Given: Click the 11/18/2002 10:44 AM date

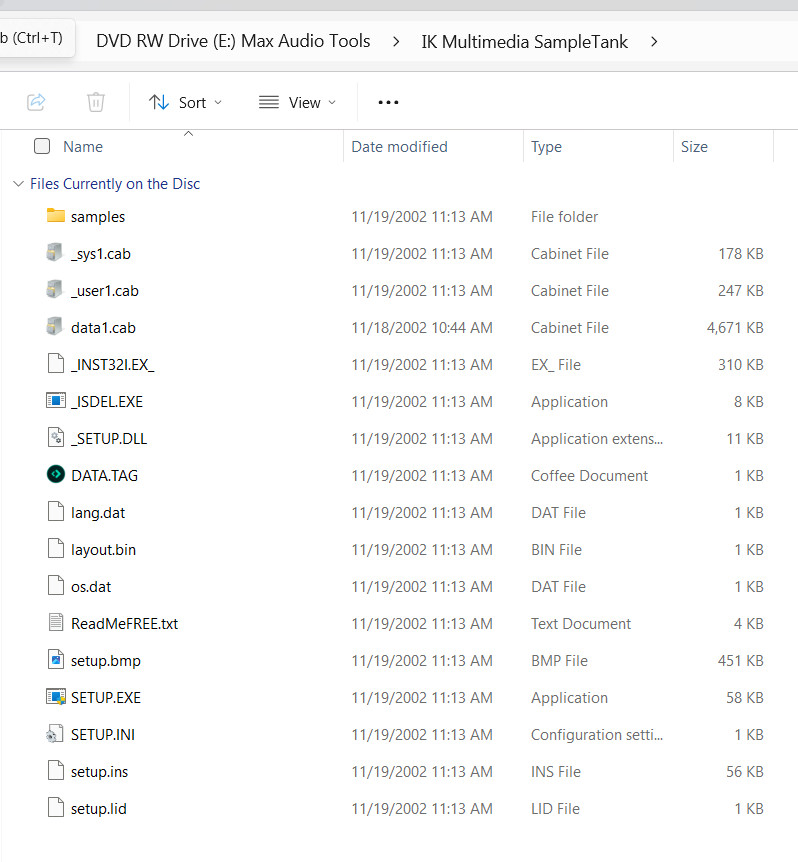Looking at the screenshot, I should [422, 328].
